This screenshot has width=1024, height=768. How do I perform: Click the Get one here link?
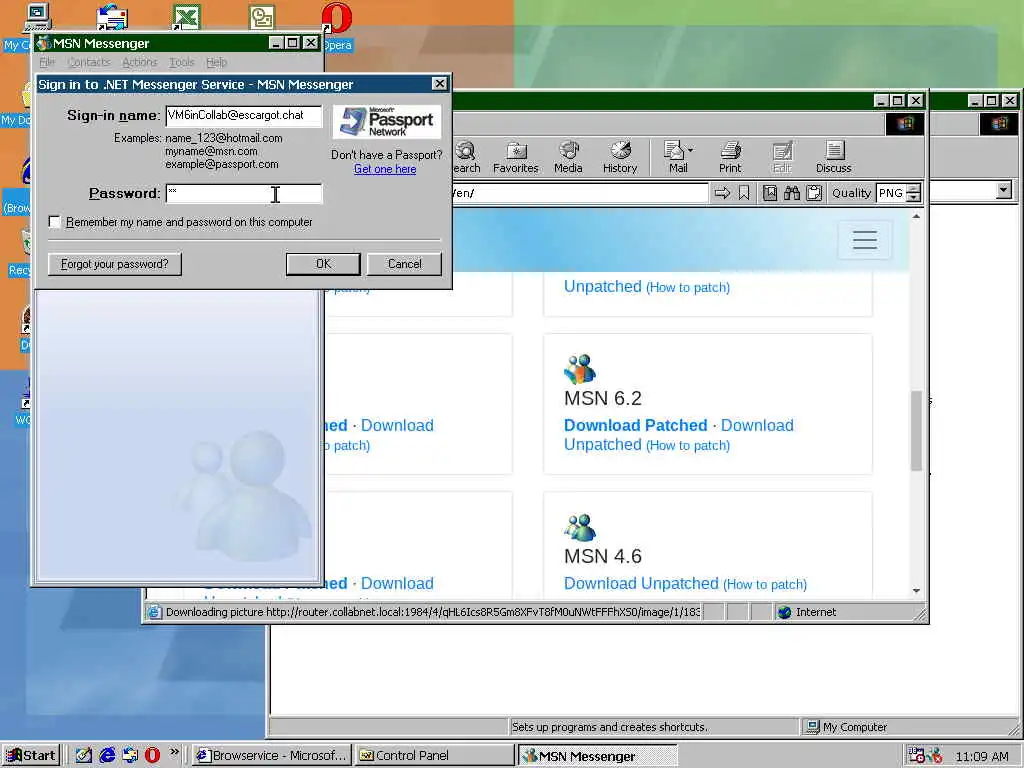point(385,169)
